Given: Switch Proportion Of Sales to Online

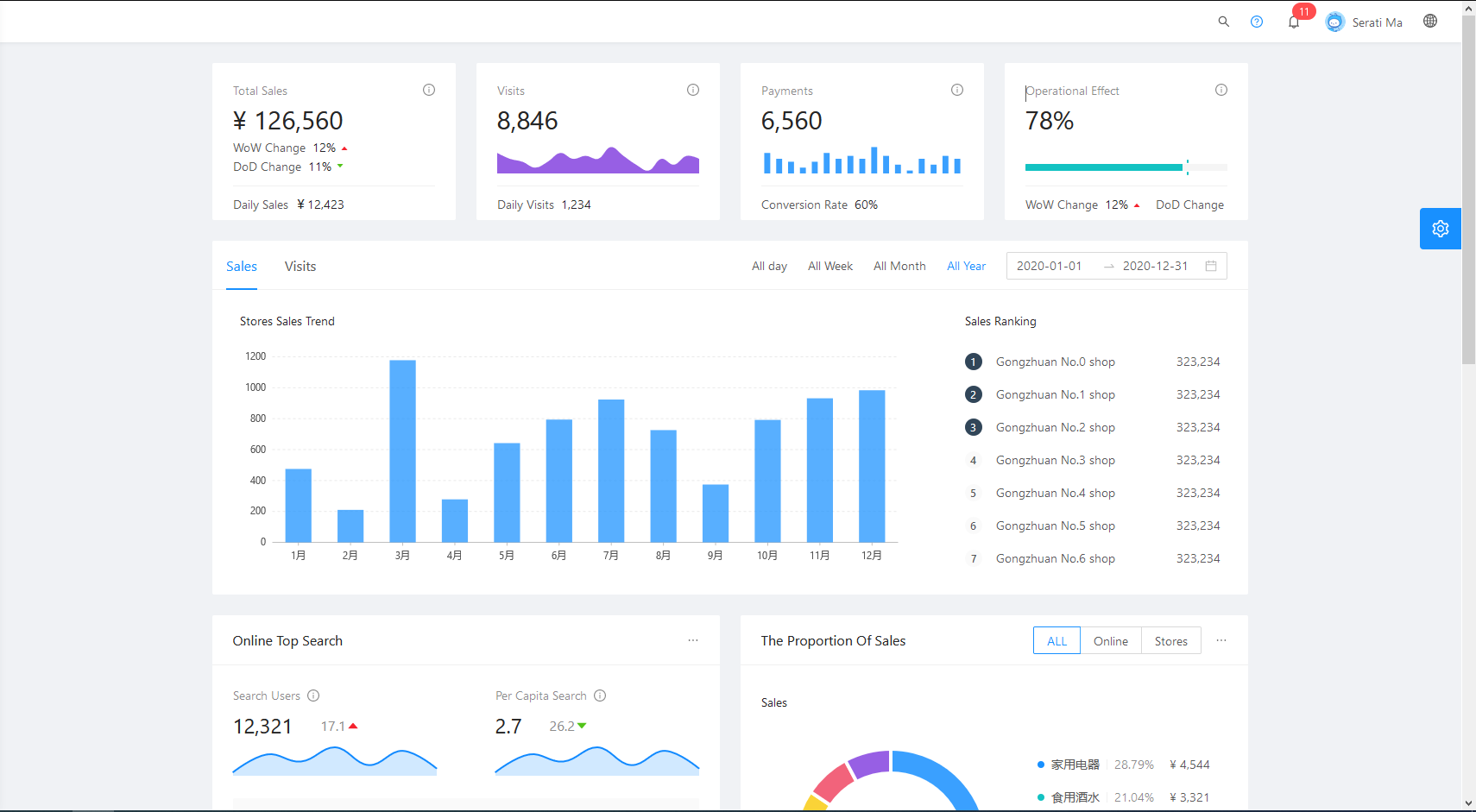Looking at the screenshot, I should 1111,640.
